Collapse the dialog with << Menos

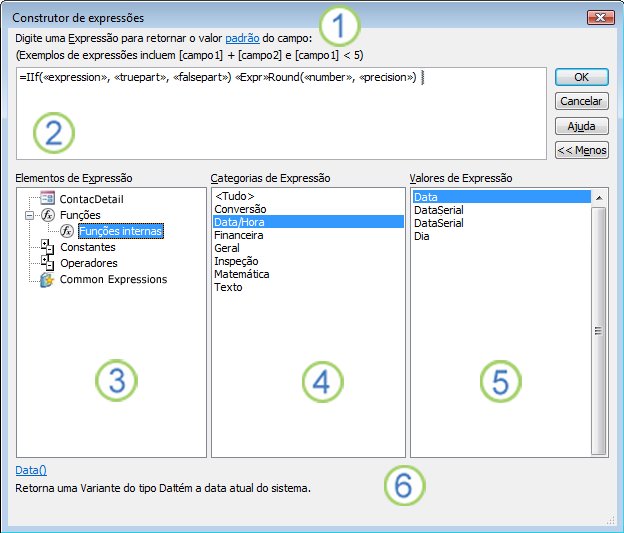click(581, 150)
